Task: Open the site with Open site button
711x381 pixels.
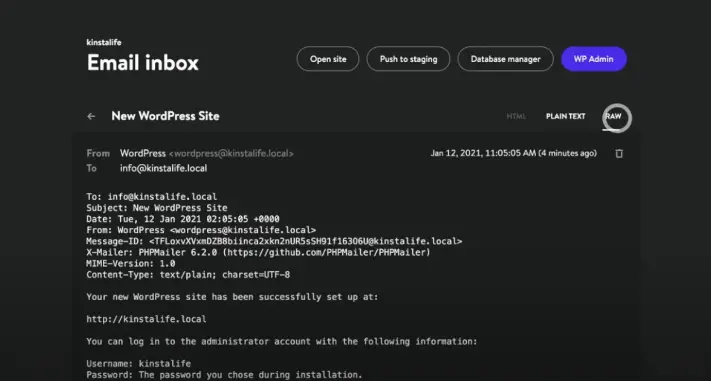Action: [328, 59]
